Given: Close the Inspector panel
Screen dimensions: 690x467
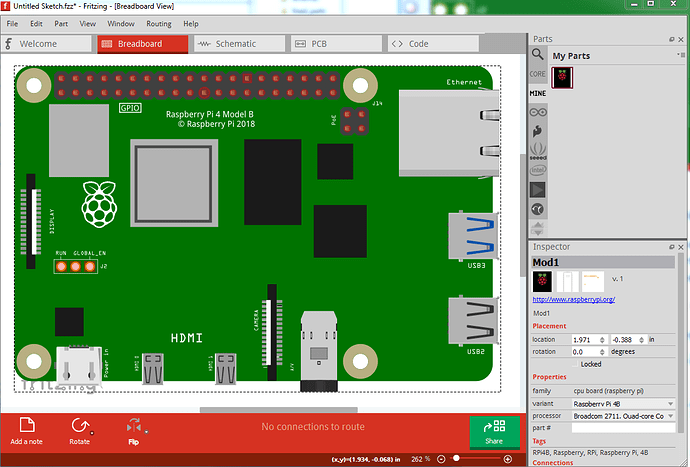Looking at the screenshot, I should click(681, 247).
